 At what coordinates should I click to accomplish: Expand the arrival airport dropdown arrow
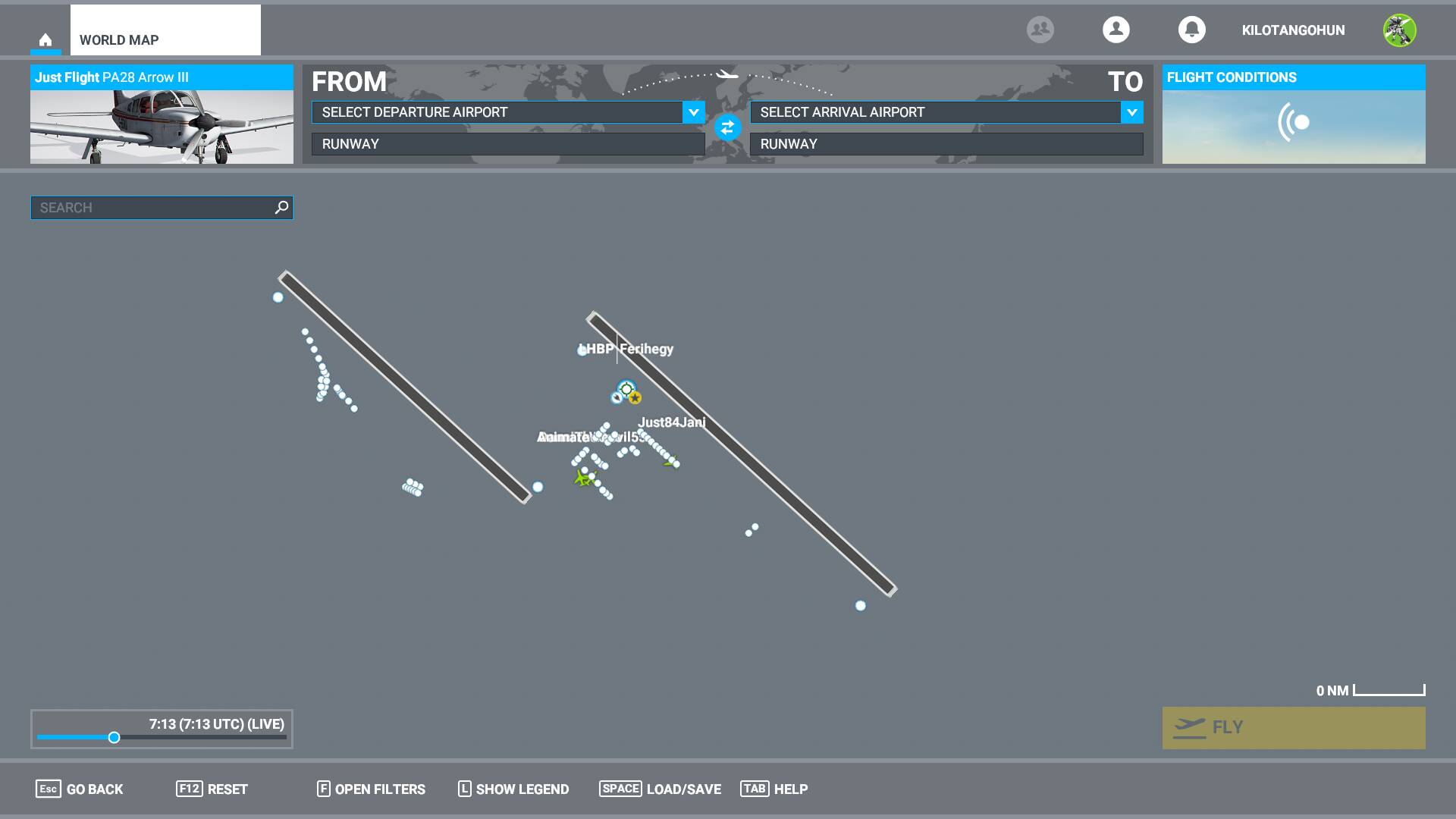tap(1131, 112)
